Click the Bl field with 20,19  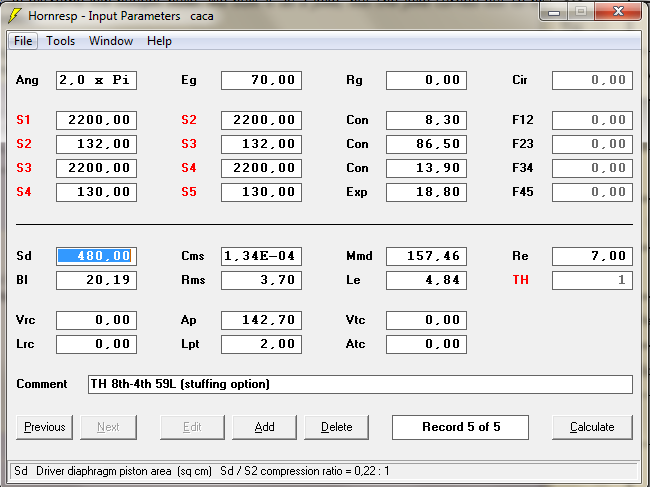[96, 280]
